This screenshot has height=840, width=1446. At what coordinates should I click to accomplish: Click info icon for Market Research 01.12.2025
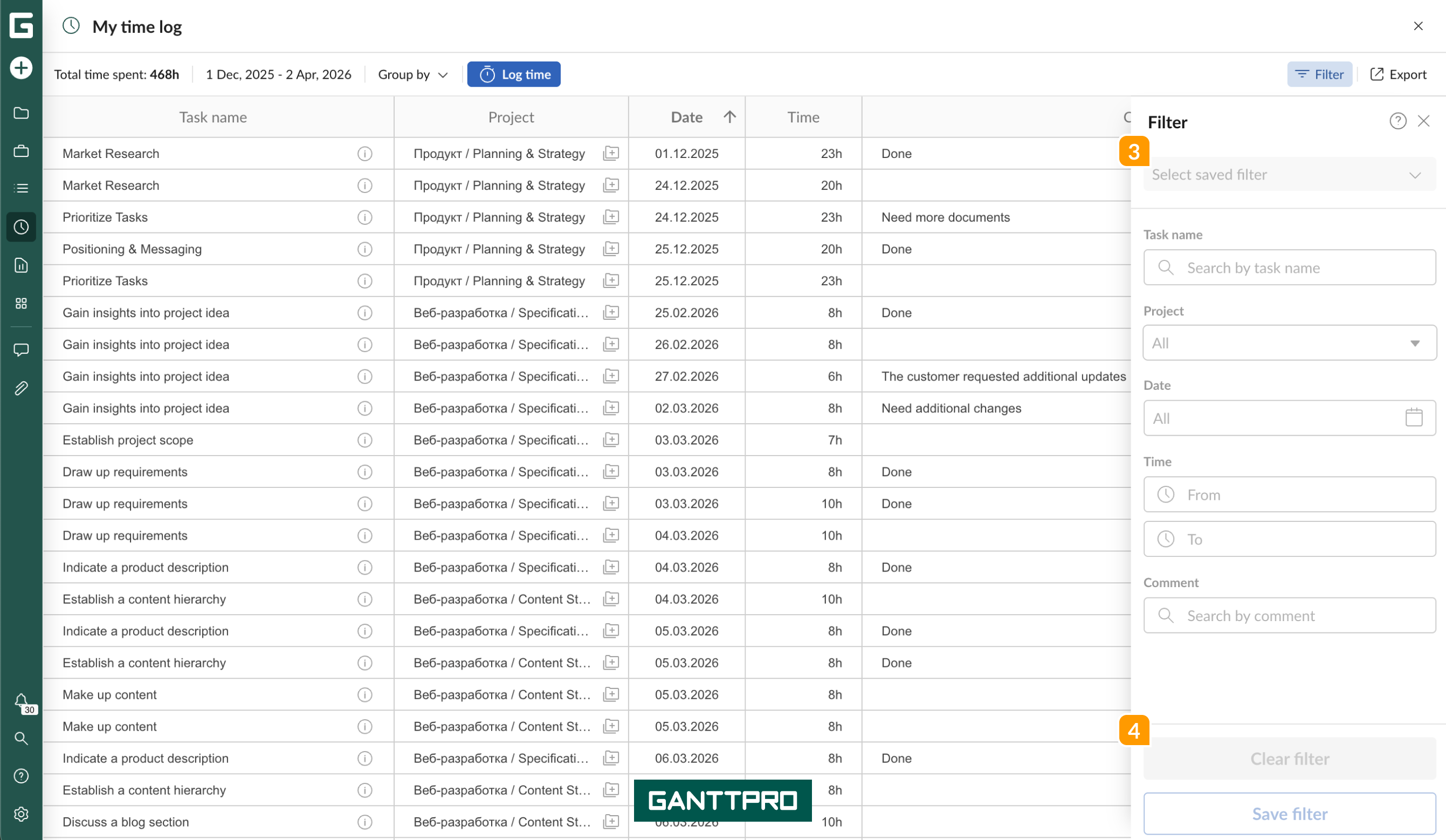[365, 154]
